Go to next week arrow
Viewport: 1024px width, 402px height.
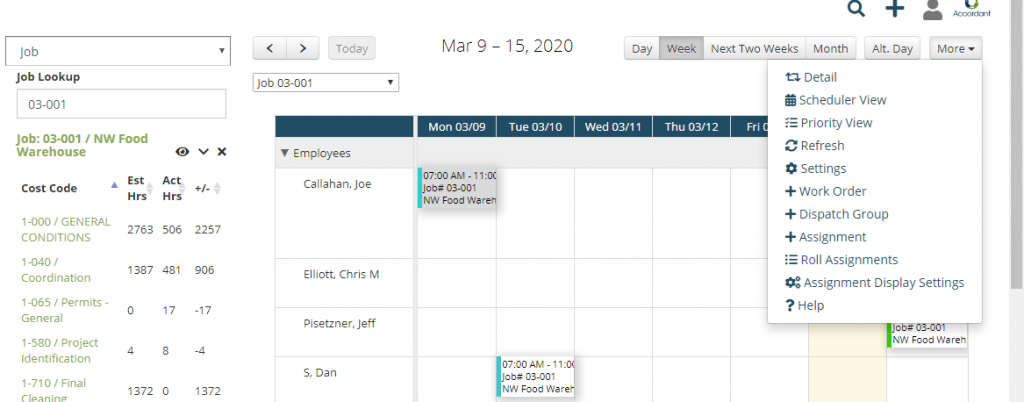tap(302, 48)
